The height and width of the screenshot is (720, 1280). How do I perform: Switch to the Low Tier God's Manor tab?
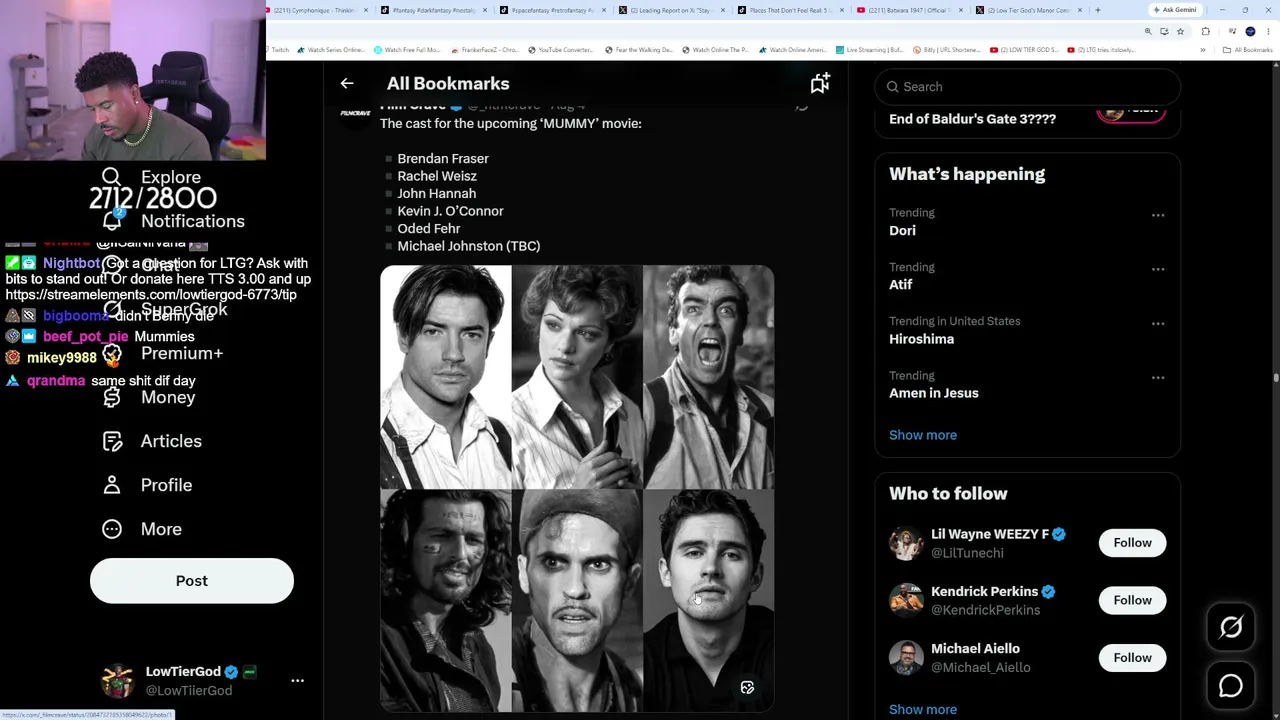coord(1028,10)
